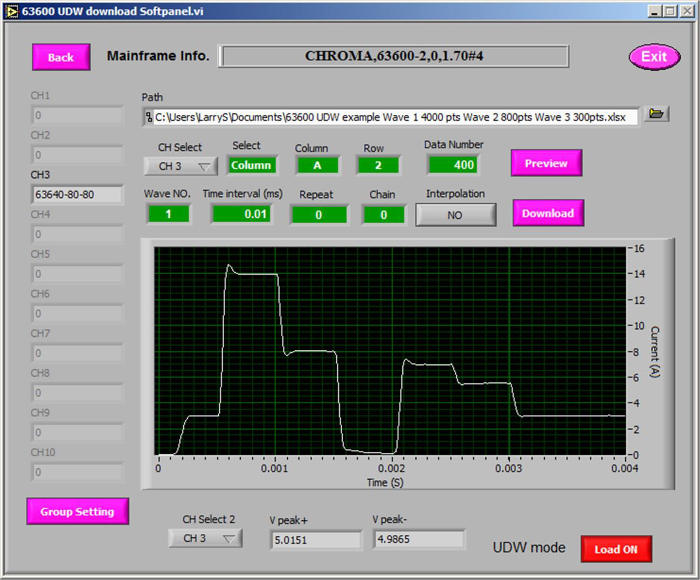Select the Time interval value 0.01

240,214
